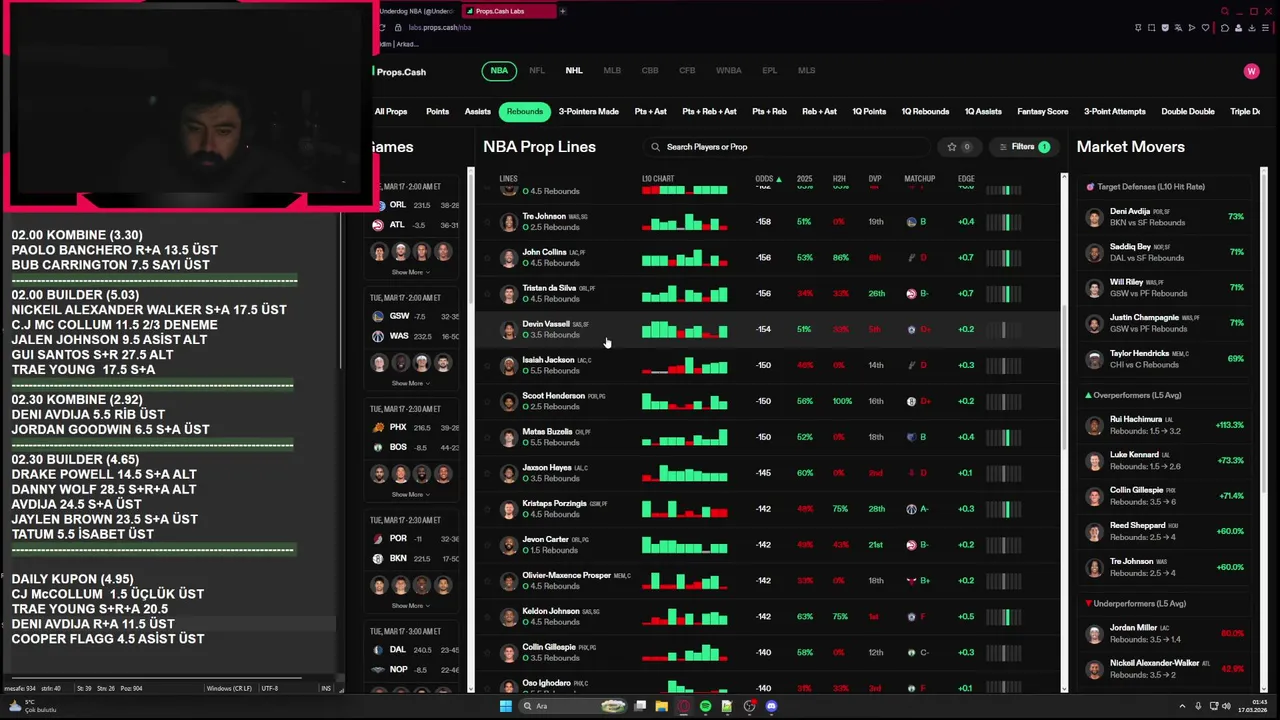The image size is (1280, 720).
Task: Open Opera GX from the taskbar
Action: point(684,706)
